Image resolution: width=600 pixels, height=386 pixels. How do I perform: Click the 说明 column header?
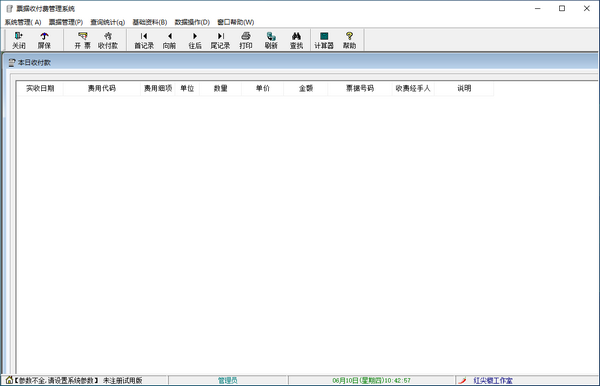tap(464, 88)
